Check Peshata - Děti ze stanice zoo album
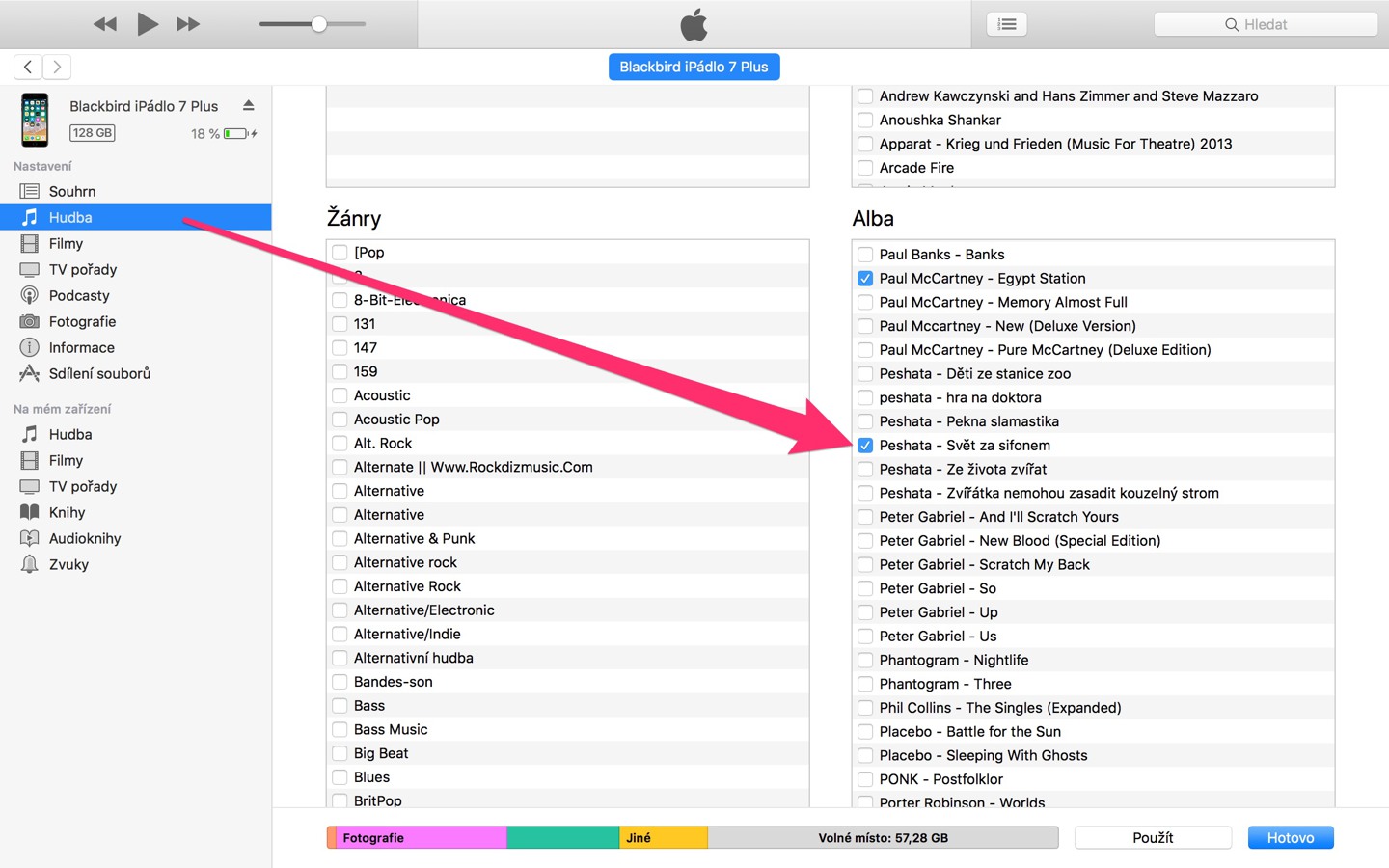 (x=865, y=374)
